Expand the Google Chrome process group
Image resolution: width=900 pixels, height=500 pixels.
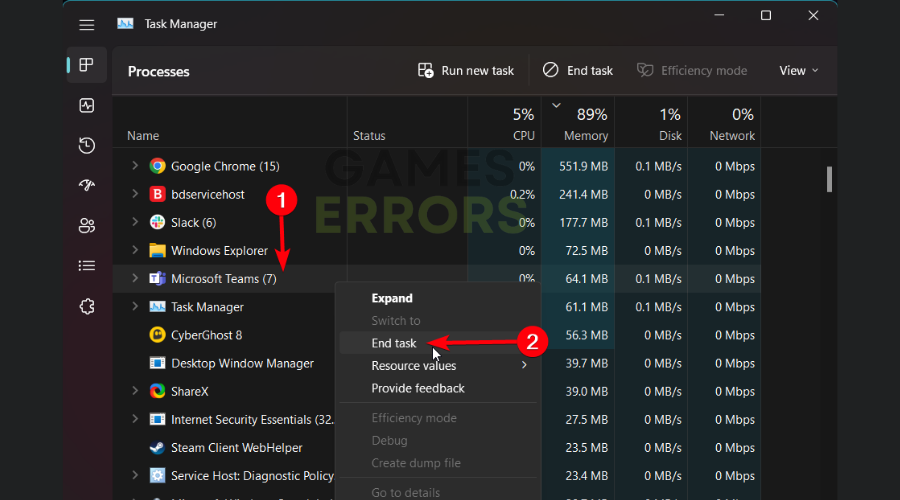coord(135,166)
